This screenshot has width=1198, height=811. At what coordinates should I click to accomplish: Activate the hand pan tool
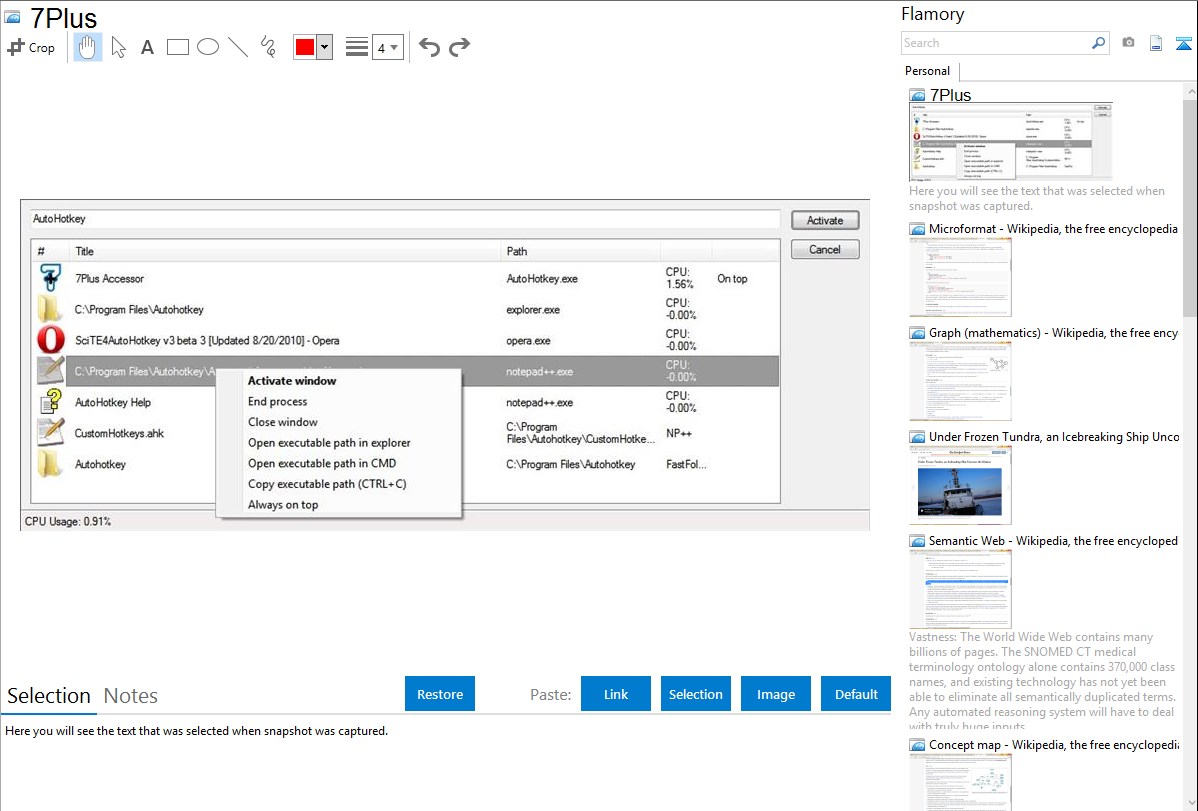coord(88,47)
